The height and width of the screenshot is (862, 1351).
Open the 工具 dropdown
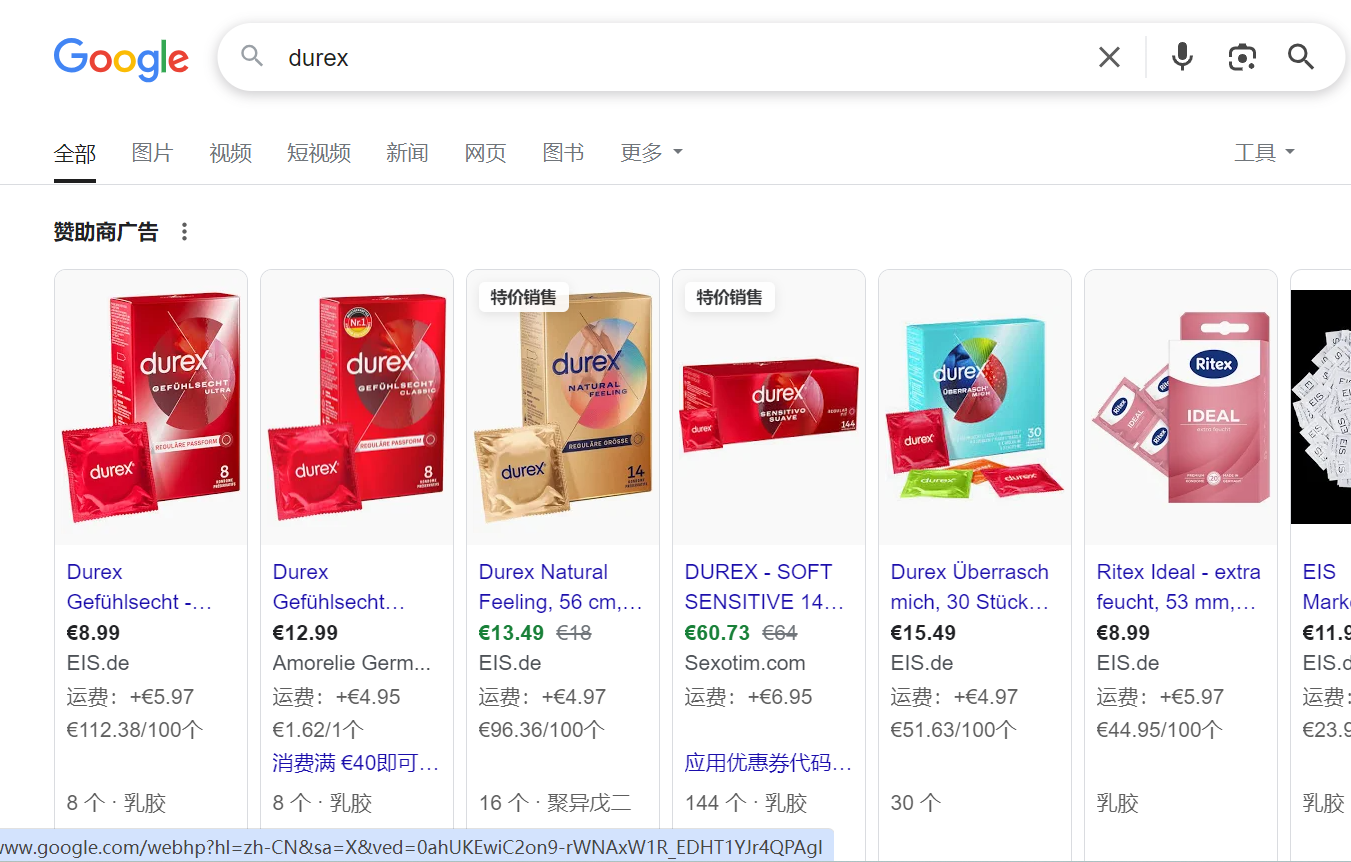[1264, 153]
